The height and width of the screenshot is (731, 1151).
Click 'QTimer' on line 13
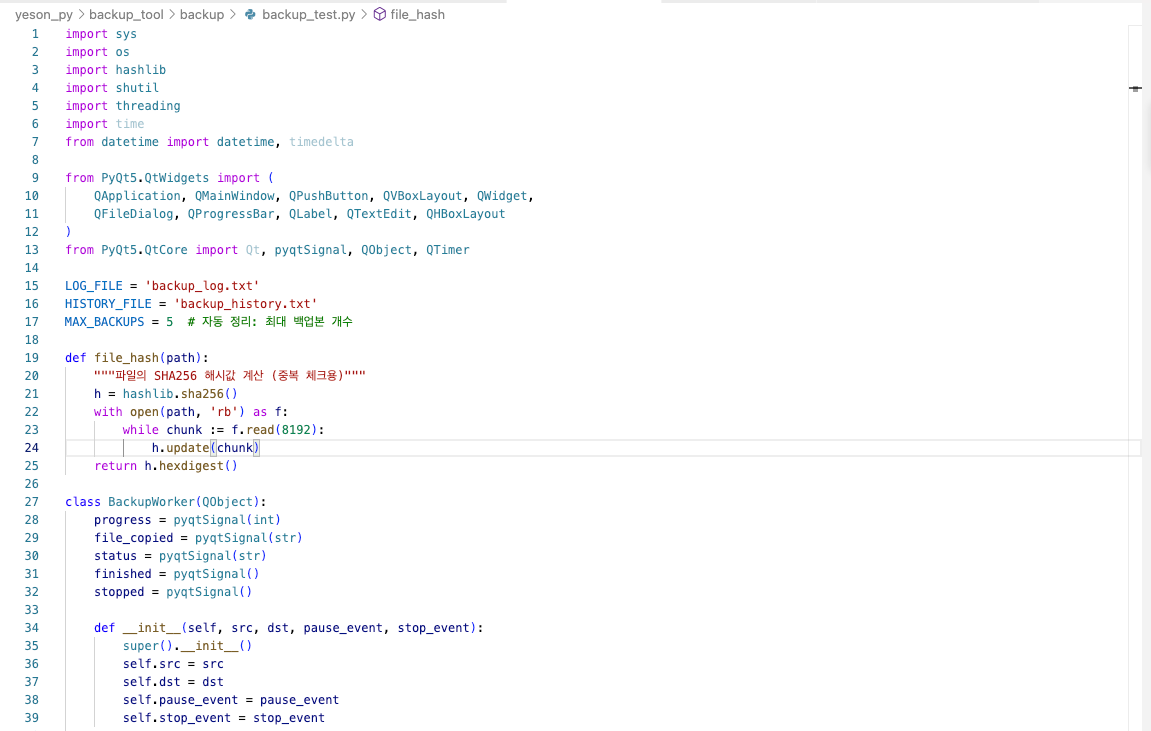click(x=448, y=250)
